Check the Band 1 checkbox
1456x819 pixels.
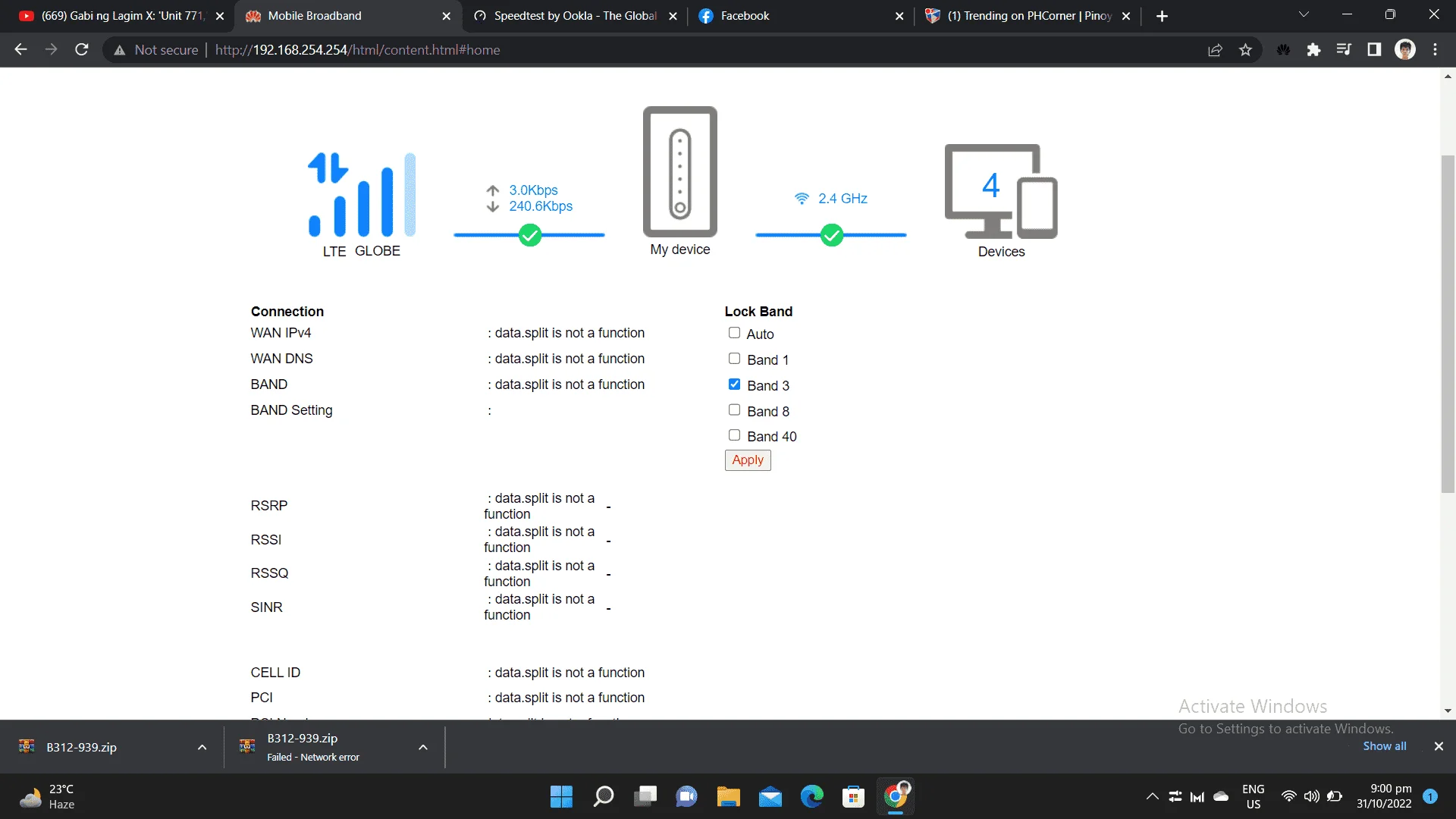[734, 359]
